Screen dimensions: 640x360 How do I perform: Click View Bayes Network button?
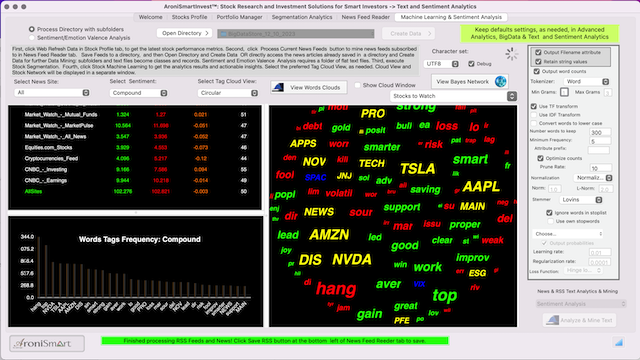(470, 82)
